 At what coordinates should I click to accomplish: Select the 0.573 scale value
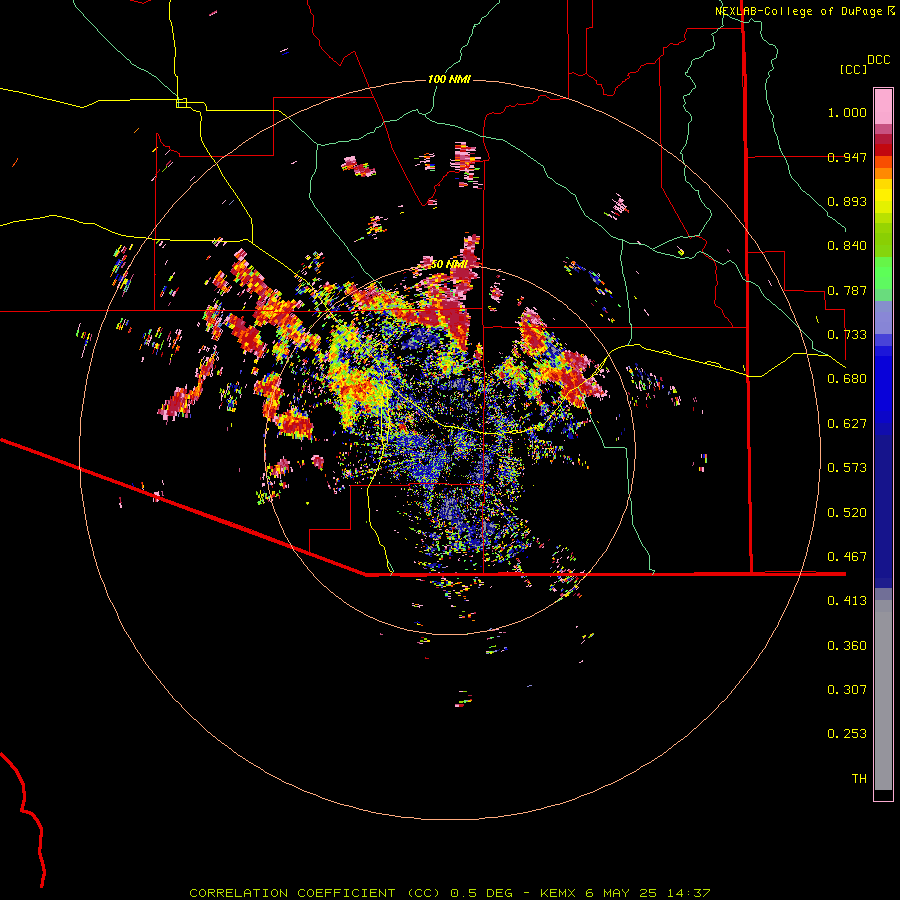coord(847,468)
